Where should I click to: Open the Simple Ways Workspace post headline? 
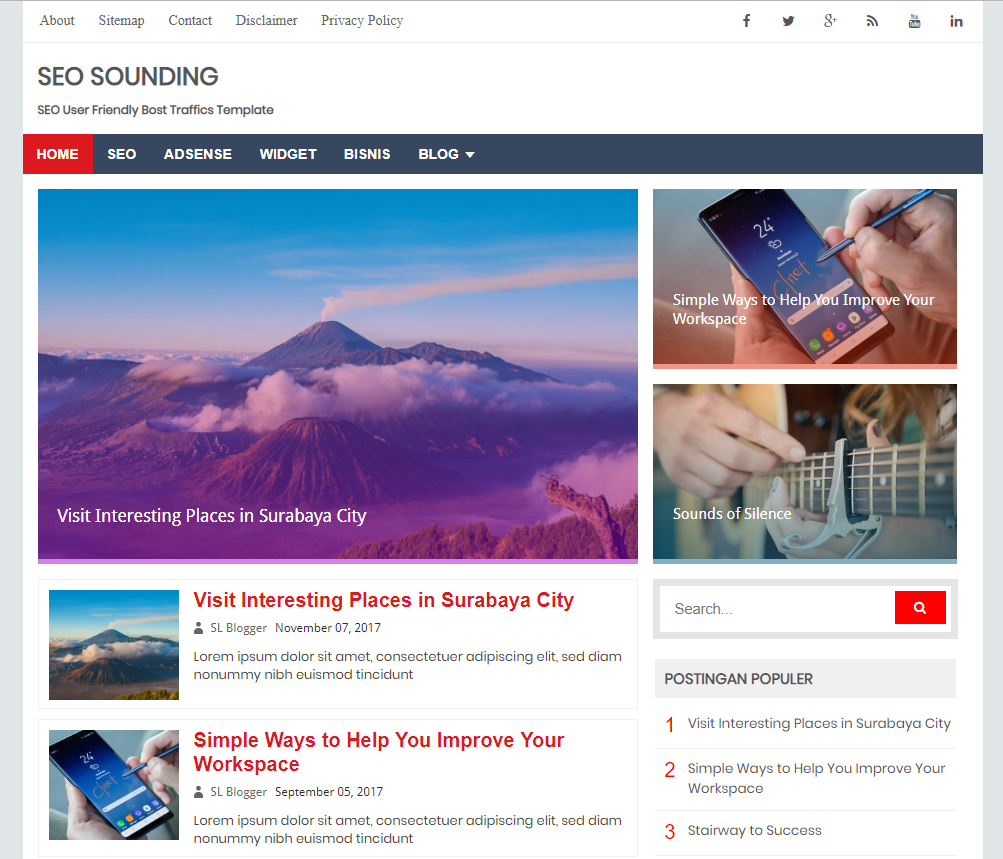(x=379, y=752)
